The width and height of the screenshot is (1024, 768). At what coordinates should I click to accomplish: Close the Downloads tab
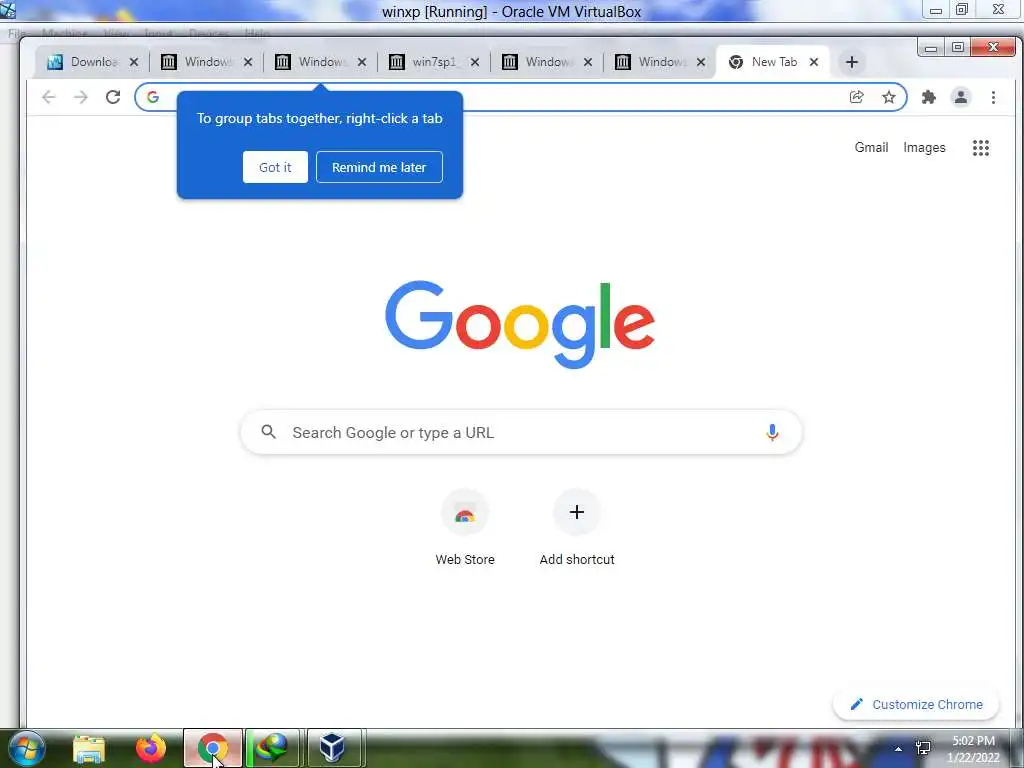134,62
